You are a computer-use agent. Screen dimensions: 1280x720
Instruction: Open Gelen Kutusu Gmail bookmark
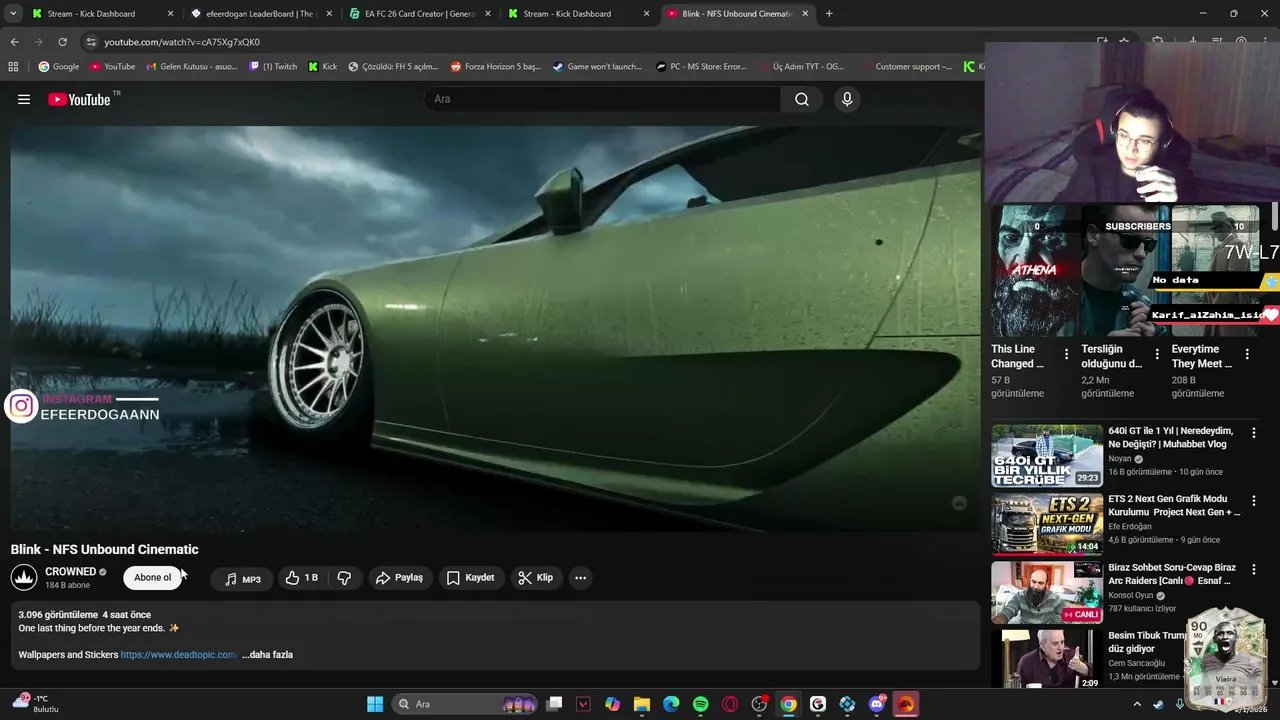point(192,67)
